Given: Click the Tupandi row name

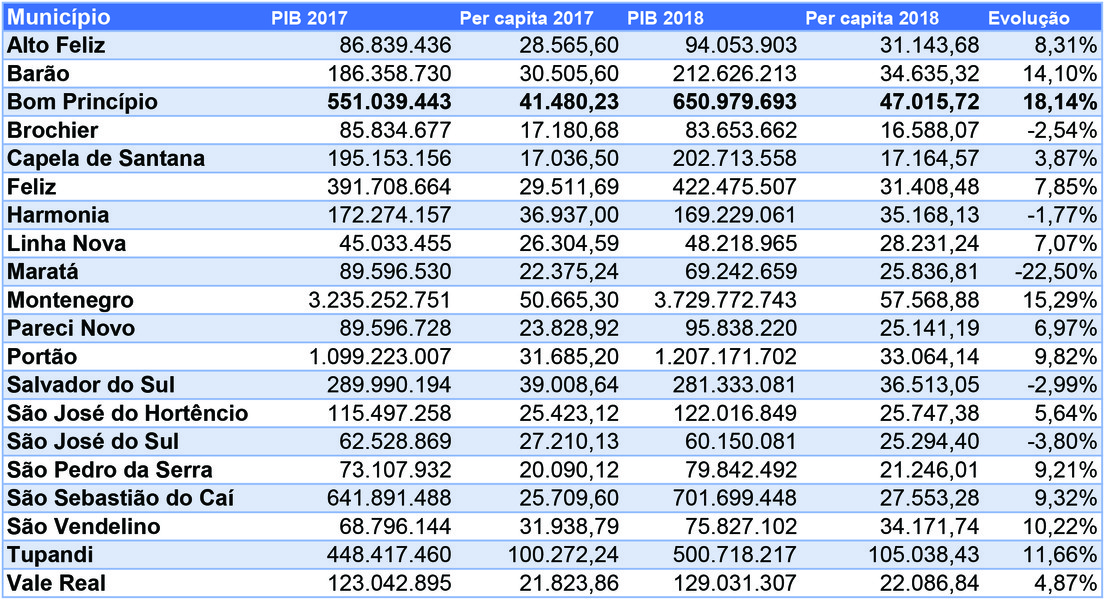Looking at the screenshot, I should (50, 555).
